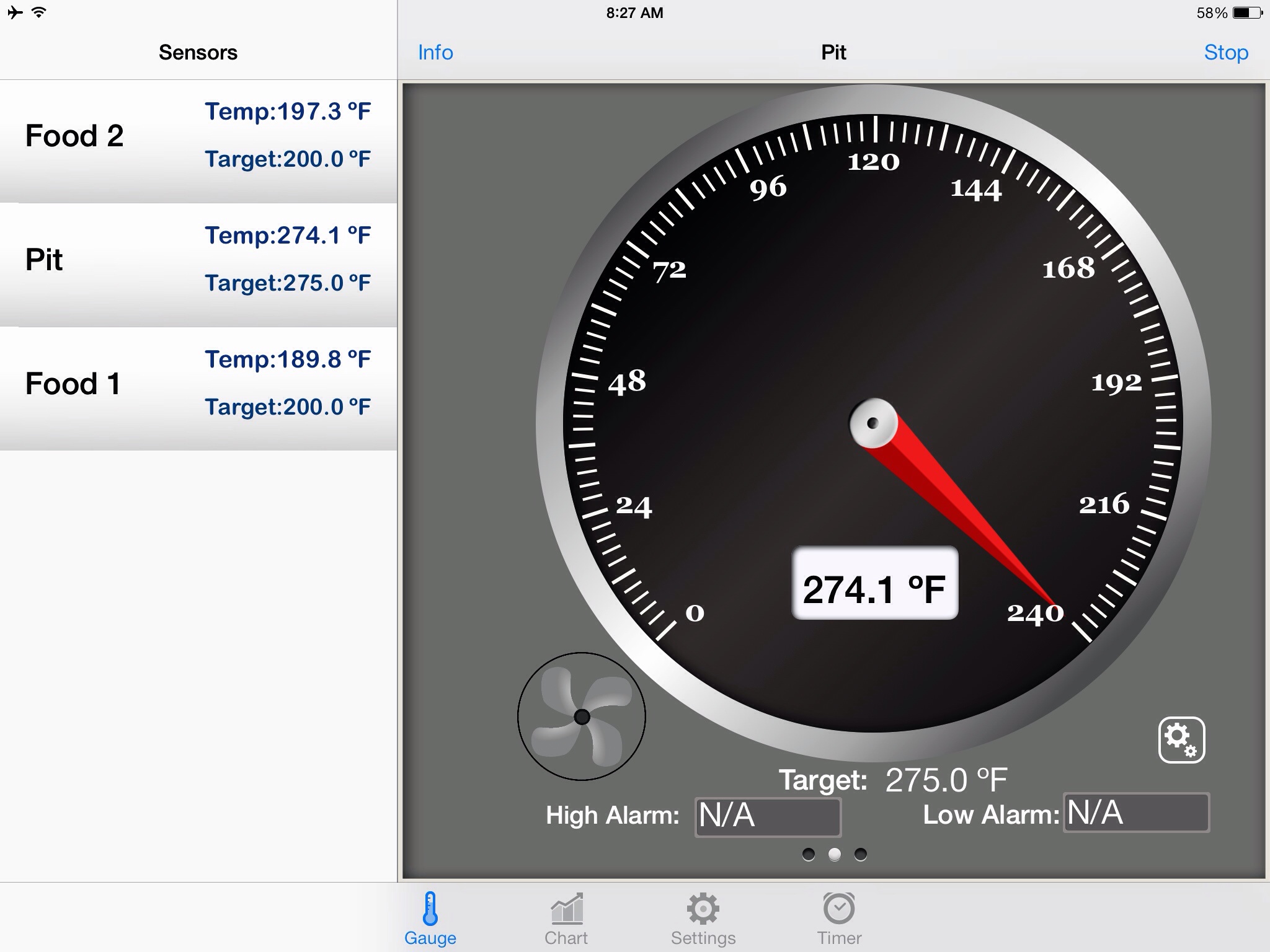Open the Info link

(435, 53)
